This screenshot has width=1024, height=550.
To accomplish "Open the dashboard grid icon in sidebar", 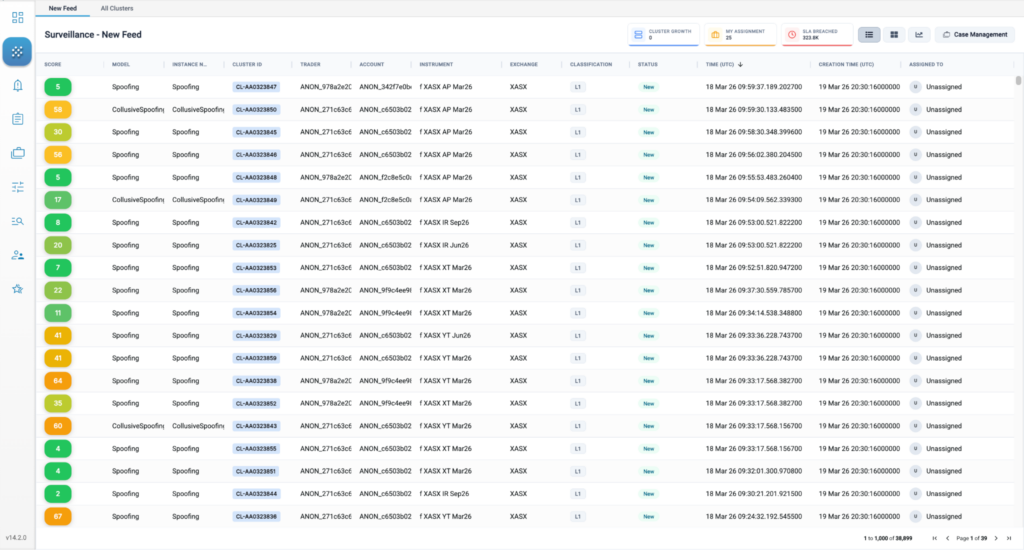I will click(18, 17).
